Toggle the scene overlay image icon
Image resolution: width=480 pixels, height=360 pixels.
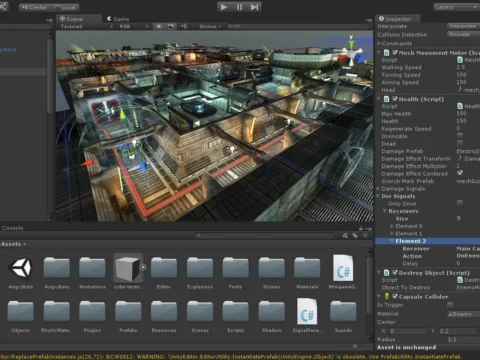point(171,26)
